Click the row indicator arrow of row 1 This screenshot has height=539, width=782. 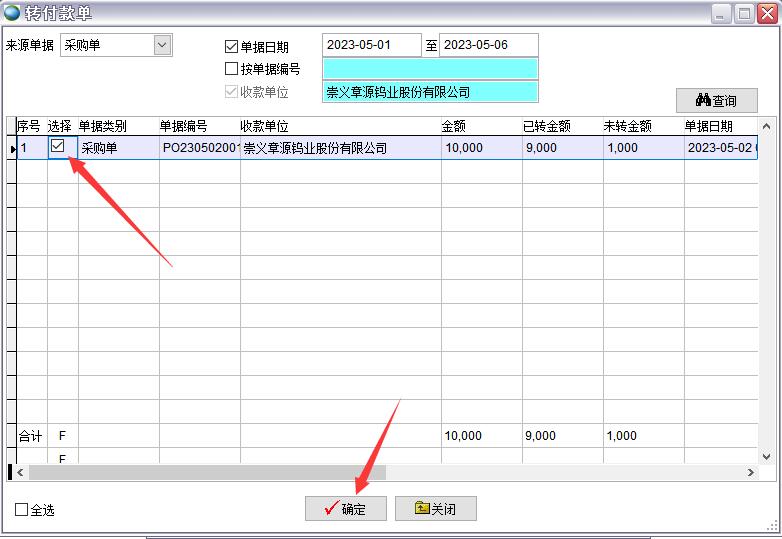pyautogui.click(x=12, y=149)
